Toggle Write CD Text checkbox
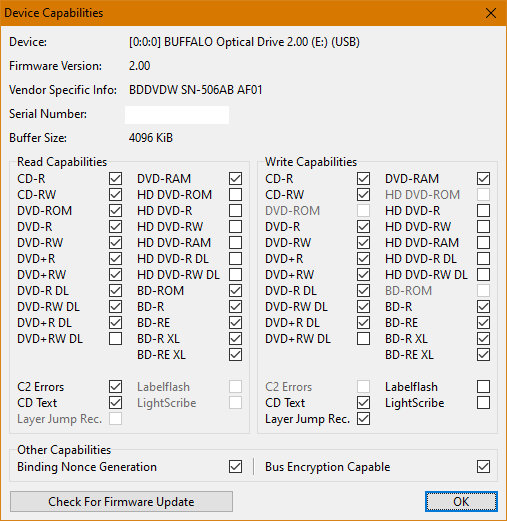Screen dimensions: 507x521 [x=363, y=403]
